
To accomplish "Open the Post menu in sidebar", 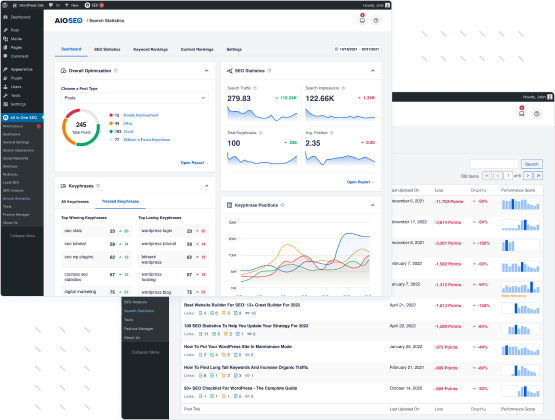I will (x=15, y=30).
